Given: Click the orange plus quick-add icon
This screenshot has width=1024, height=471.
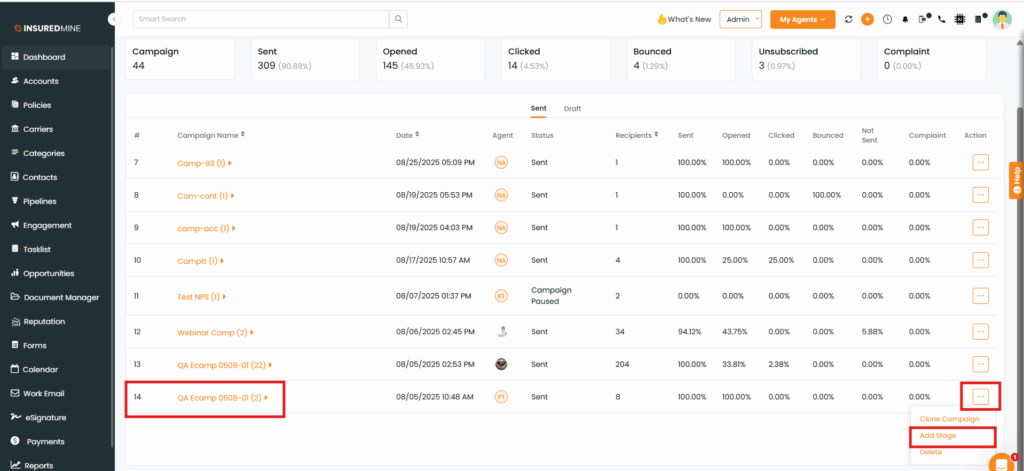Looking at the screenshot, I should [x=867, y=19].
